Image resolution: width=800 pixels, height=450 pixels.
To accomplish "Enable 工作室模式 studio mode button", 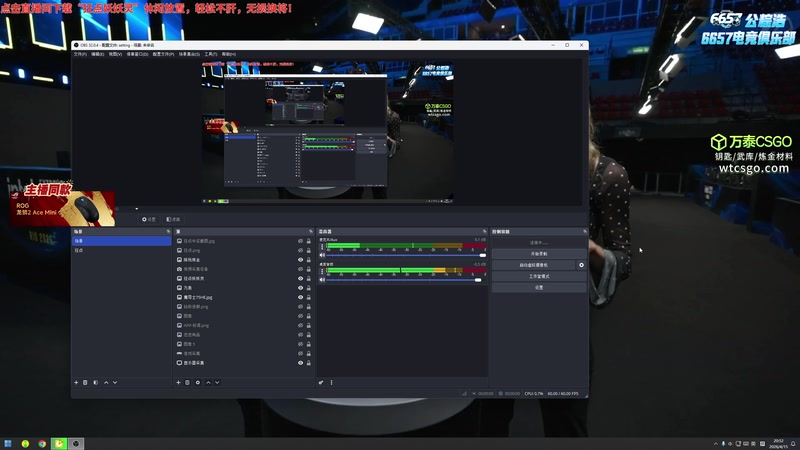I will pos(539,276).
